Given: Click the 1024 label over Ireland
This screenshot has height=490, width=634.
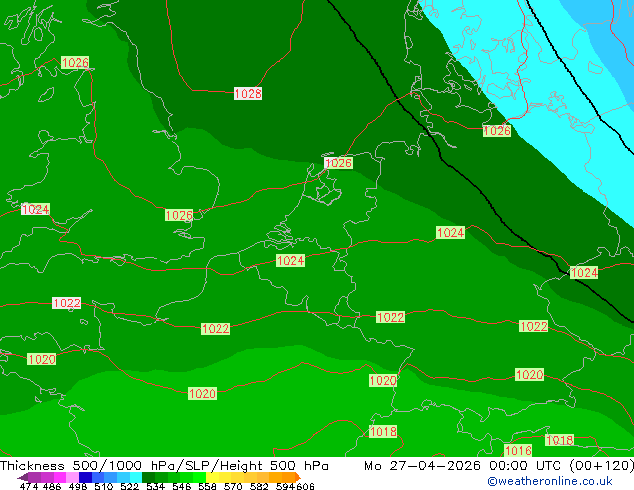Looking at the screenshot, I should (x=36, y=209).
